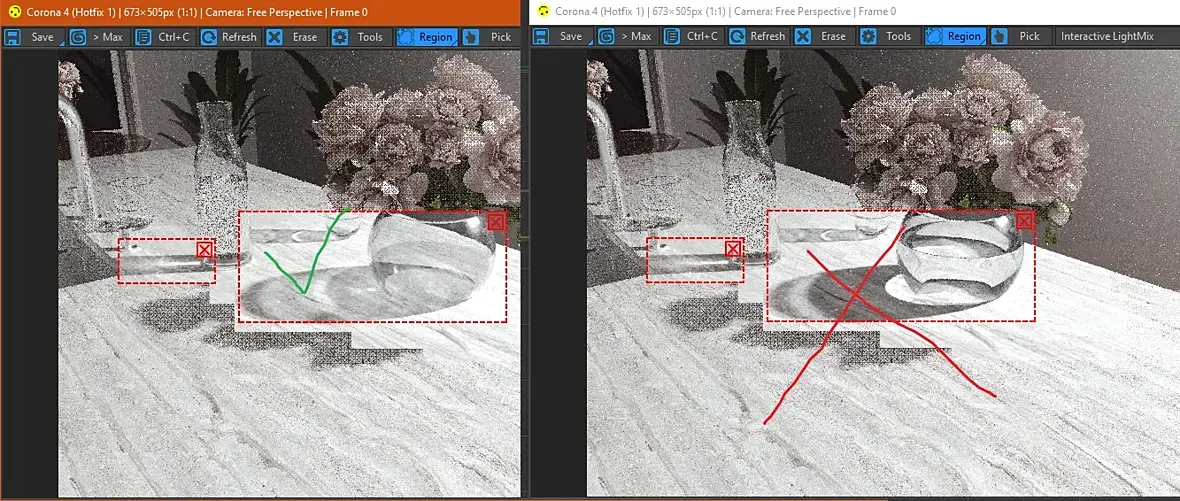The image size is (1180, 501).
Task: Open Tools in the left Corona window
Action: coord(360,37)
